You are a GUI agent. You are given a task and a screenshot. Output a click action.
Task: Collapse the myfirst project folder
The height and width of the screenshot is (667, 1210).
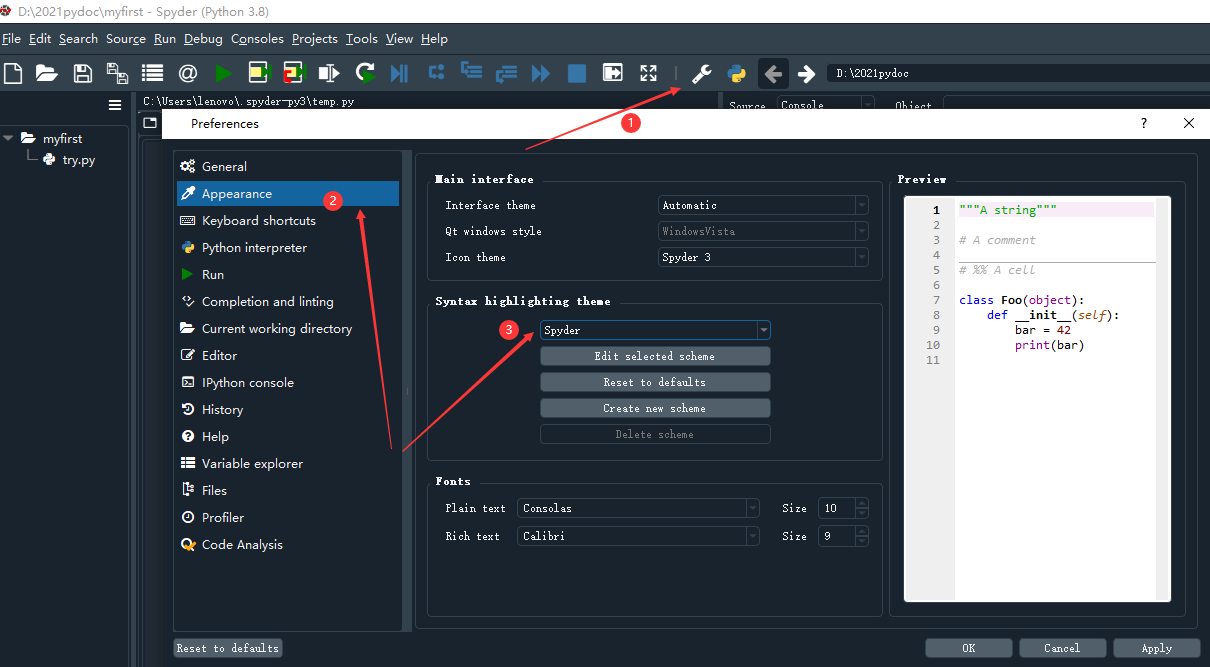point(9,139)
